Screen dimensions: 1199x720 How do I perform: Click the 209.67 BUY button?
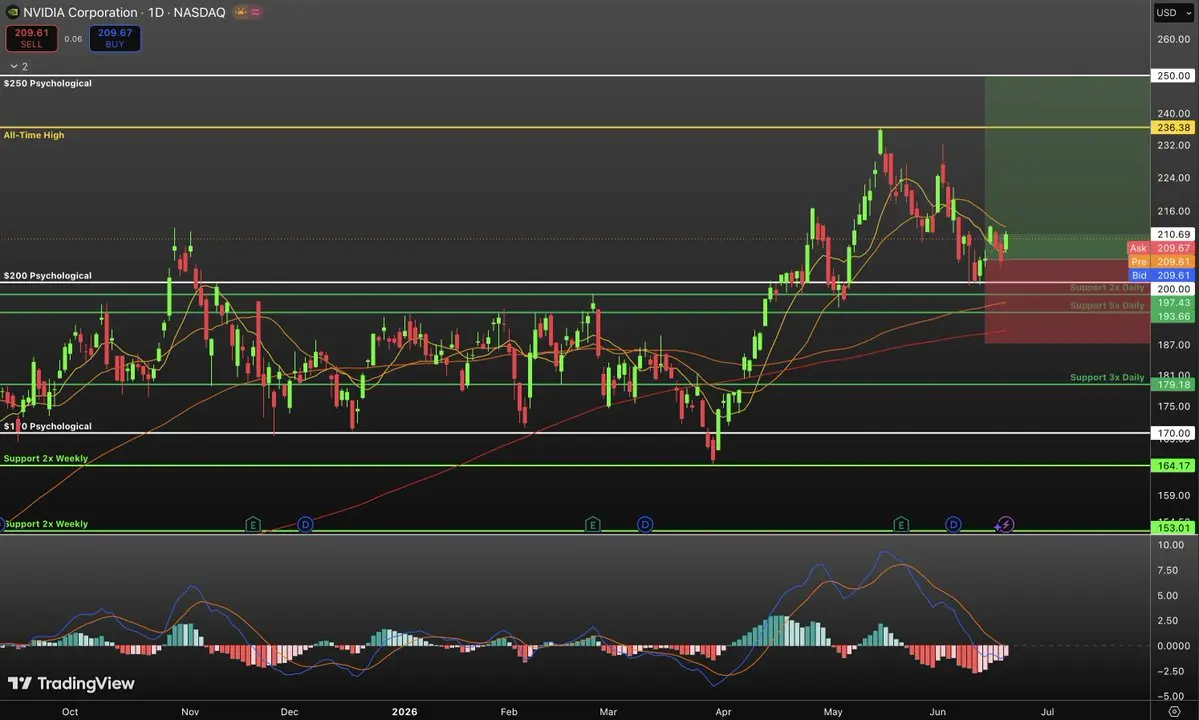[115, 38]
